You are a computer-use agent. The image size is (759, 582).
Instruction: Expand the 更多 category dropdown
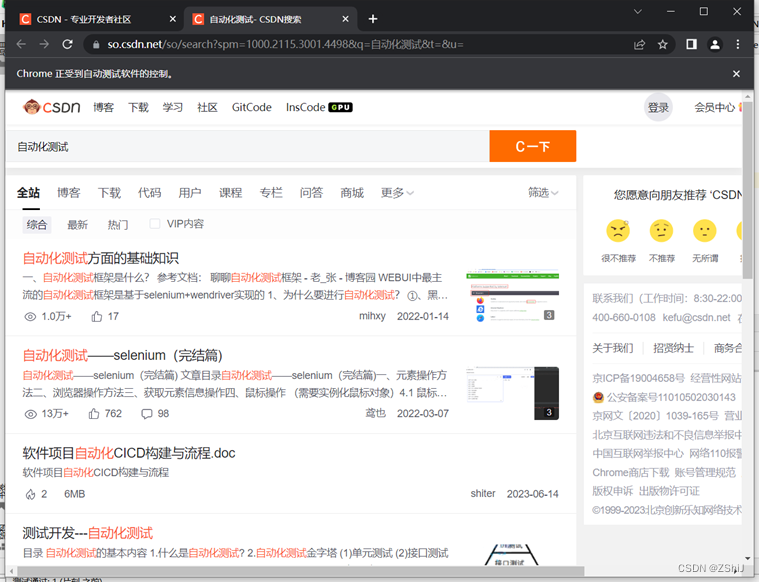397,193
